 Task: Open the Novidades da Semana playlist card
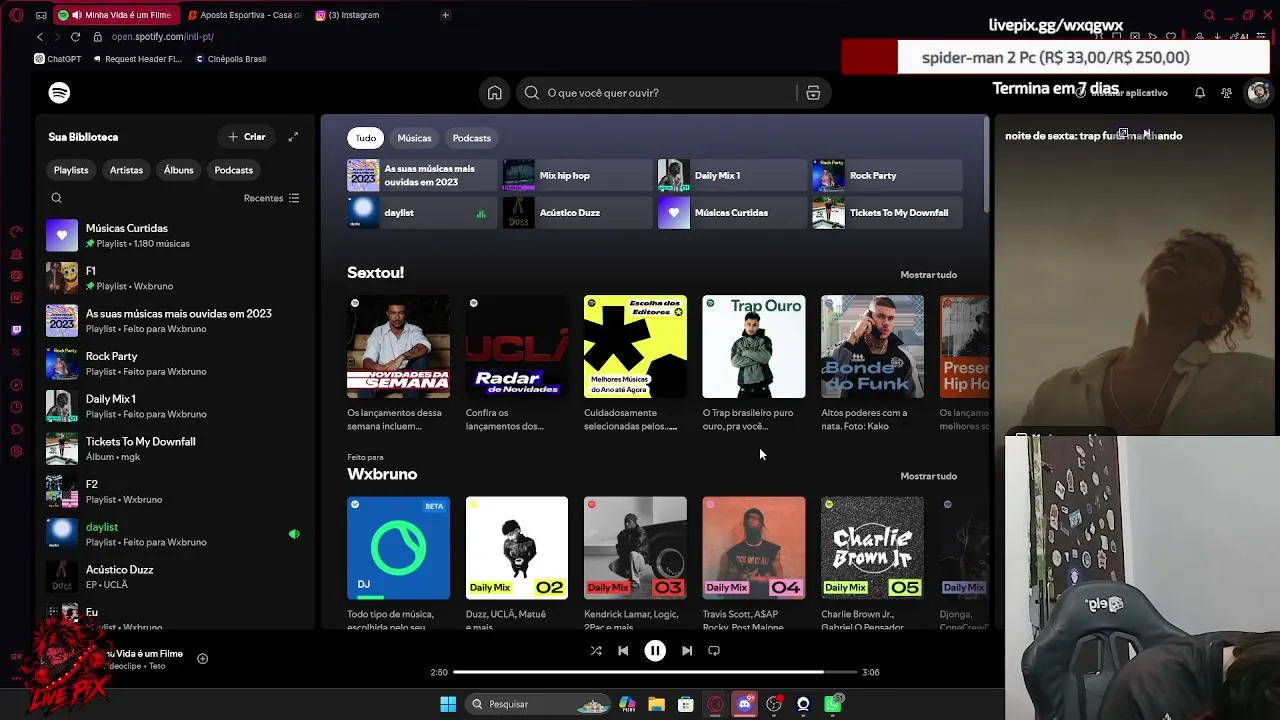(x=398, y=364)
